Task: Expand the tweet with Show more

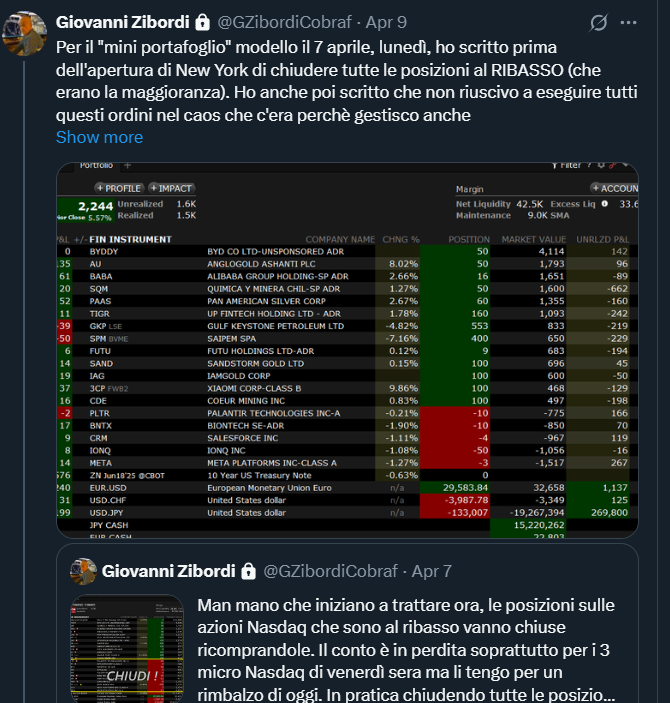Action: [99, 137]
